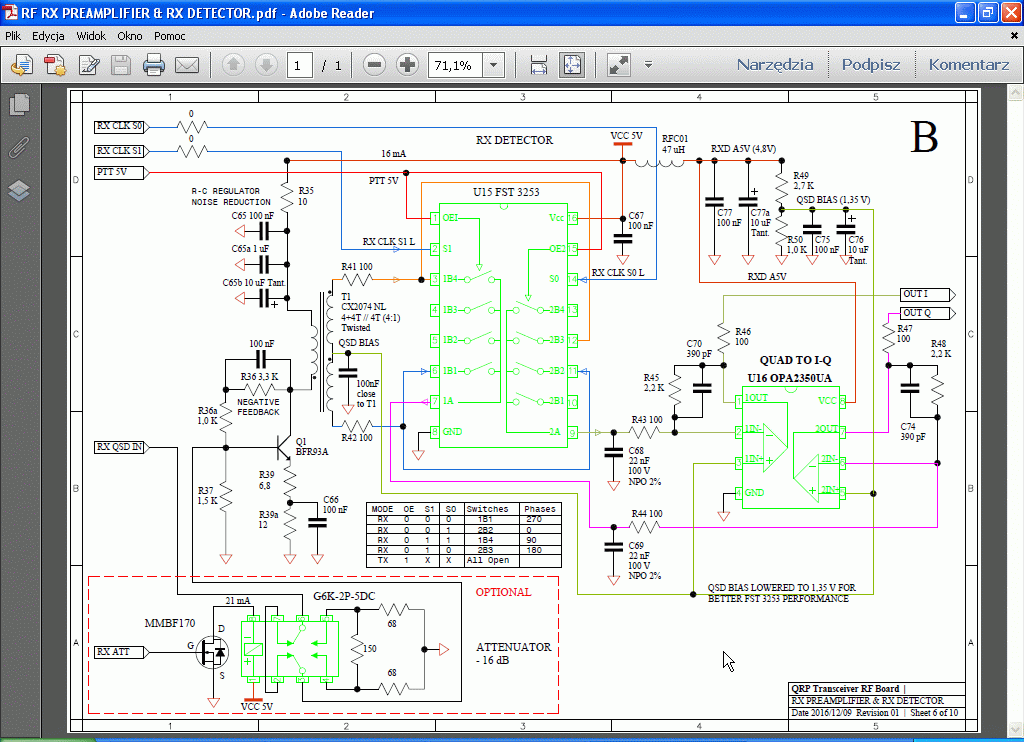Open the zoom percentage dropdown
This screenshot has height=742, width=1024.
(494, 66)
